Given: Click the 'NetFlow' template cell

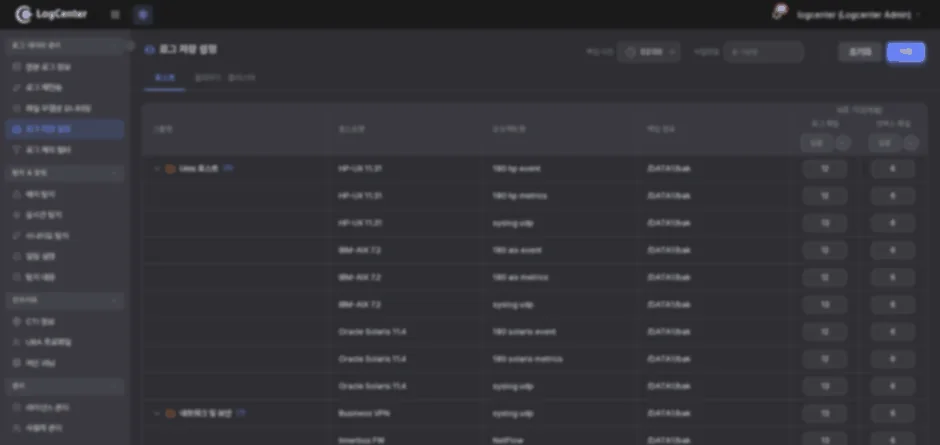Looking at the screenshot, I should pyautogui.click(x=508, y=440).
